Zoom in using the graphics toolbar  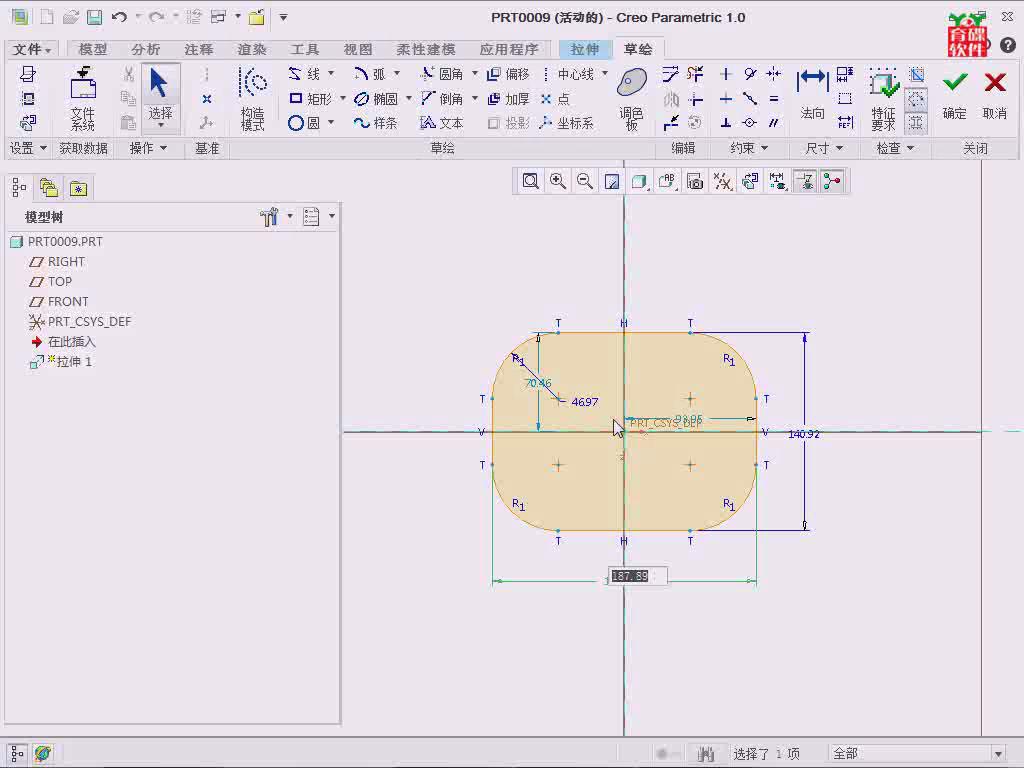558,181
